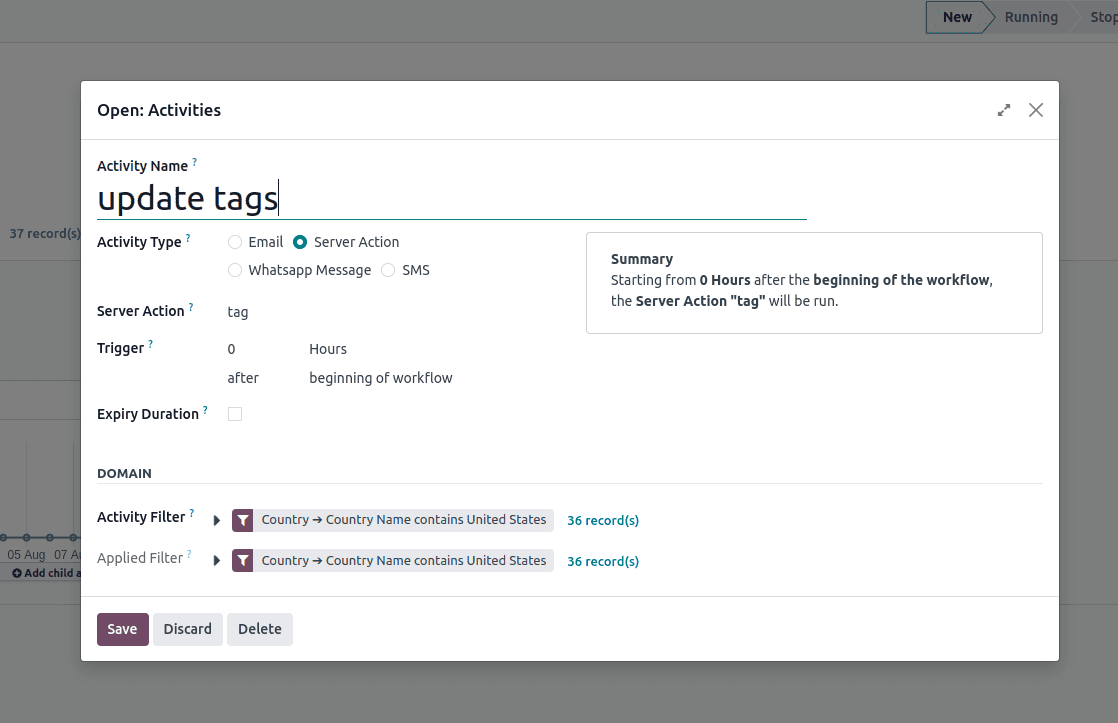Screen dimensions: 1118x723
Task: Expand the Activity Filter domain tree
Action: coord(217,520)
